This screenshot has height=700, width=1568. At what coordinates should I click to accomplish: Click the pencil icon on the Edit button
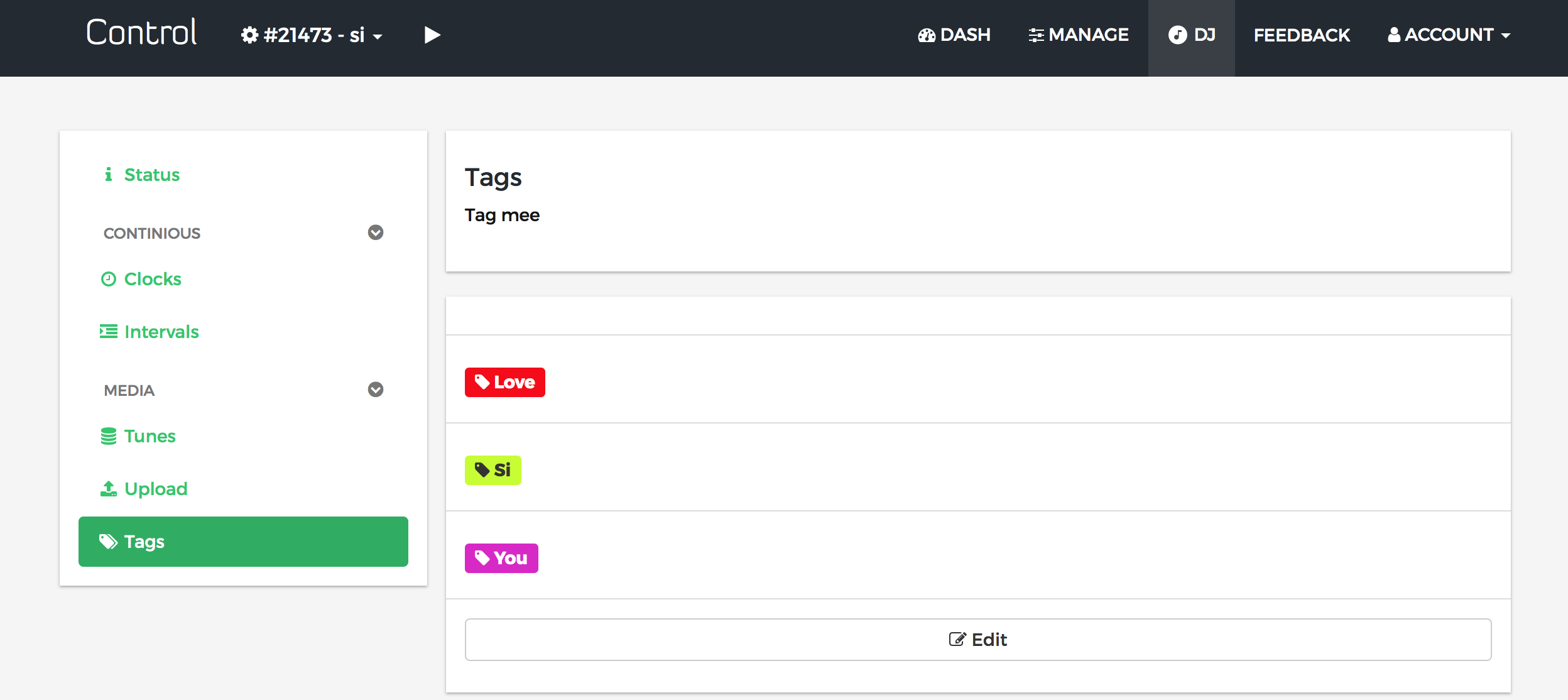957,640
